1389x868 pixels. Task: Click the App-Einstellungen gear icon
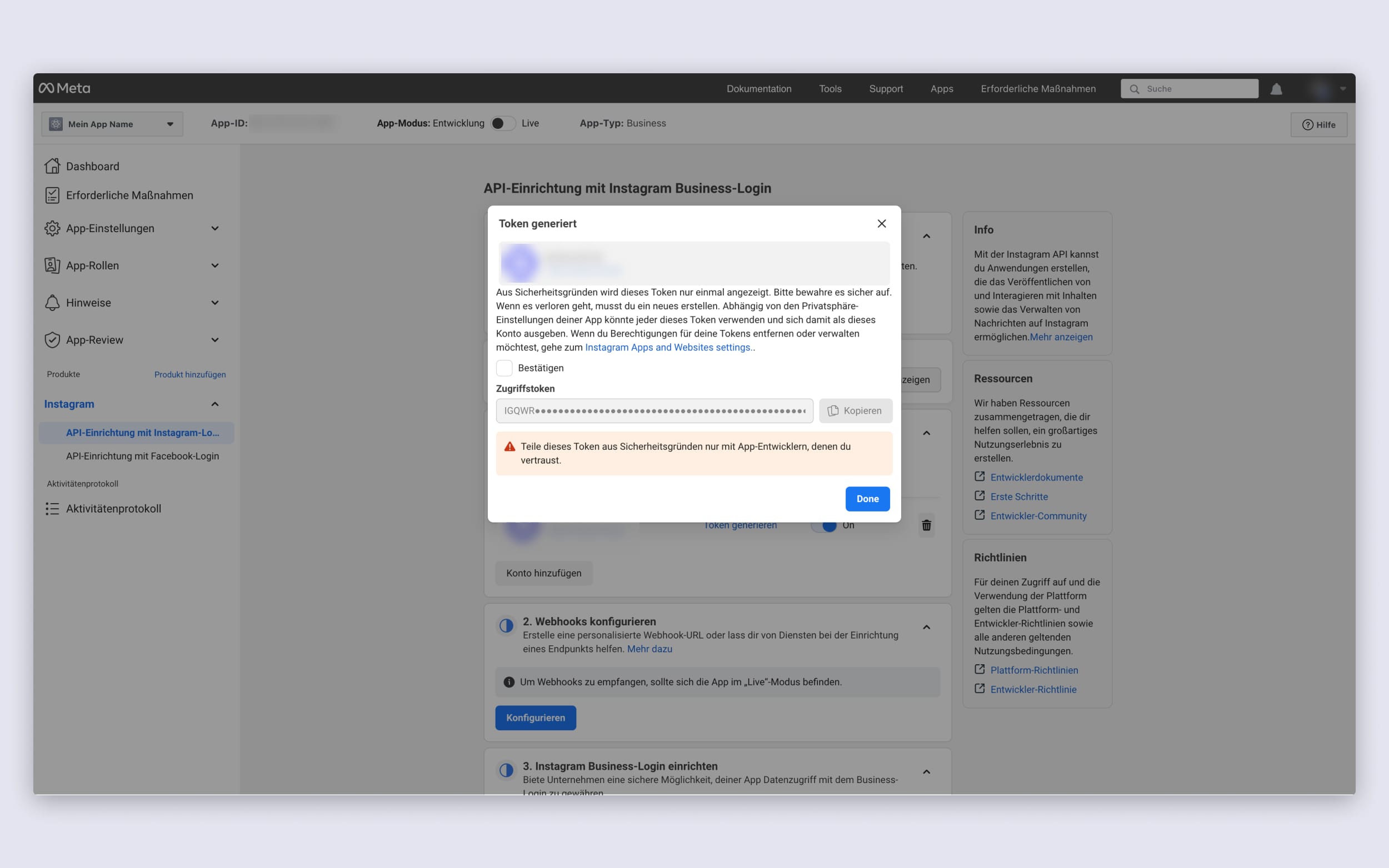(x=52, y=228)
